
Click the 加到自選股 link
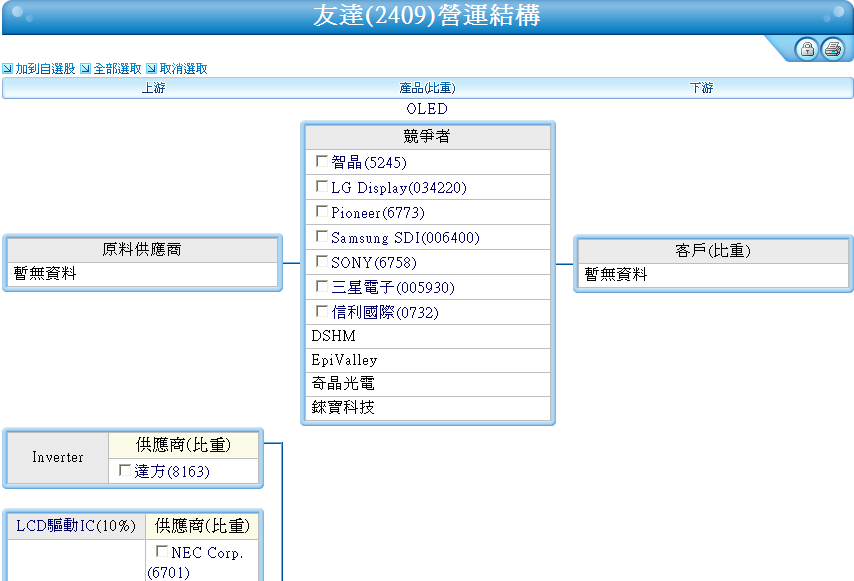45,69
